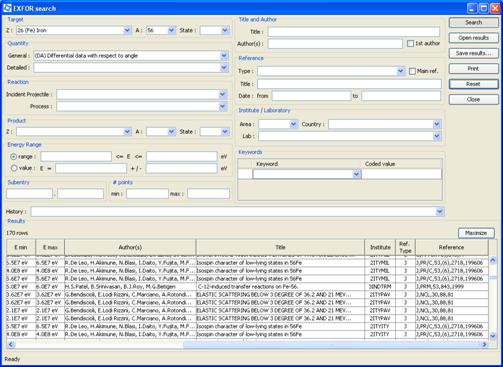503x367 pixels.
Task: Open the Reference Type dropdown
Action: tap(400, 71)
